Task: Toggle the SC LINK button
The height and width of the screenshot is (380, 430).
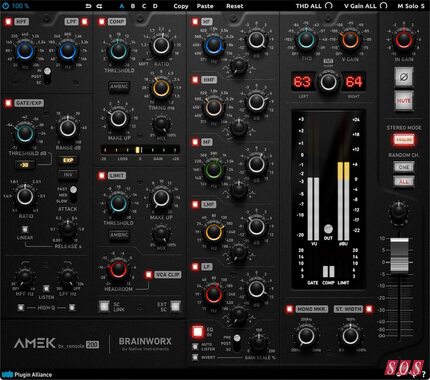Action: (x=104, y=306)
